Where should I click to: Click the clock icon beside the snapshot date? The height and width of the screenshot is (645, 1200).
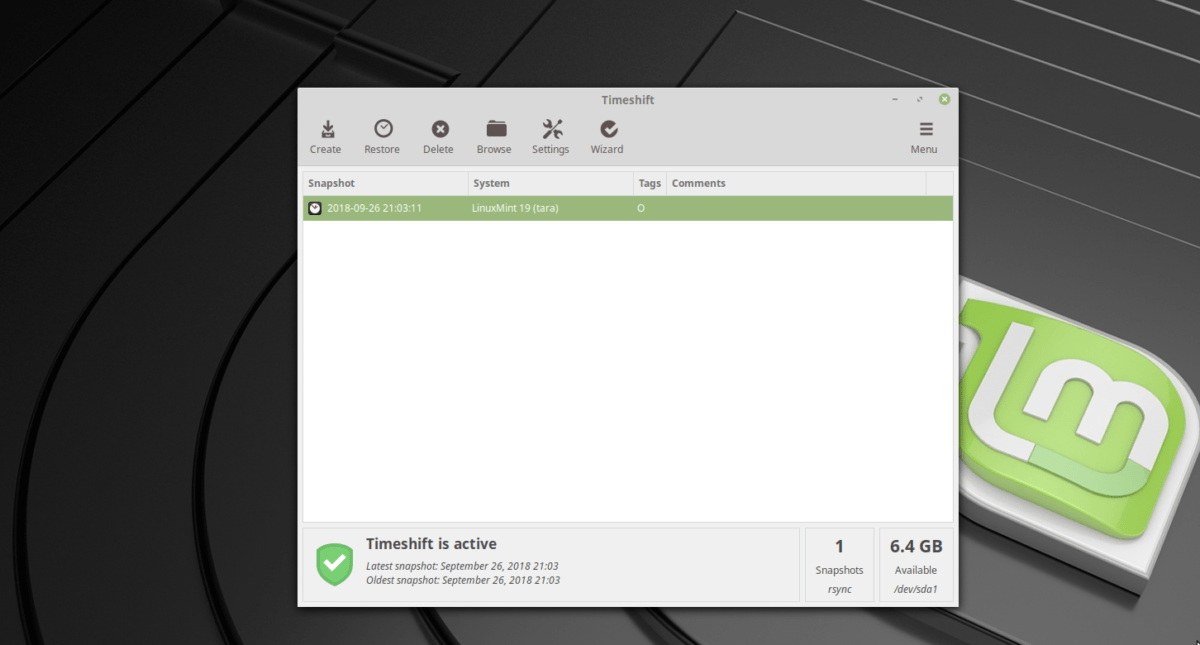315,208
